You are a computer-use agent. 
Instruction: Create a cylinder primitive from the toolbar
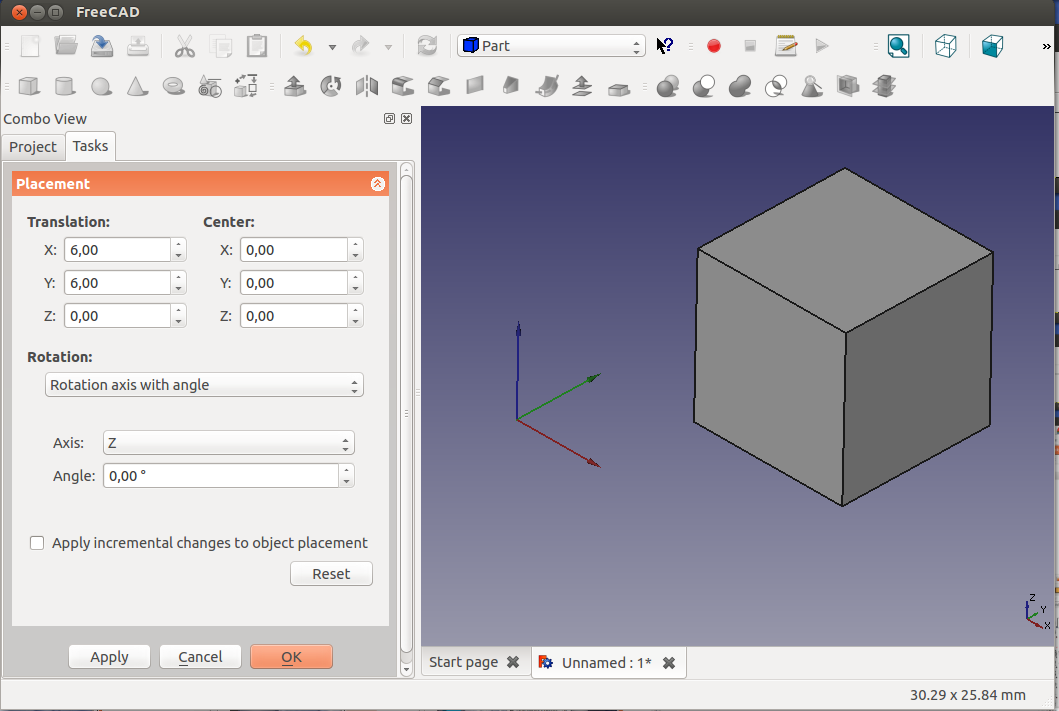click(x=65, y=87)
